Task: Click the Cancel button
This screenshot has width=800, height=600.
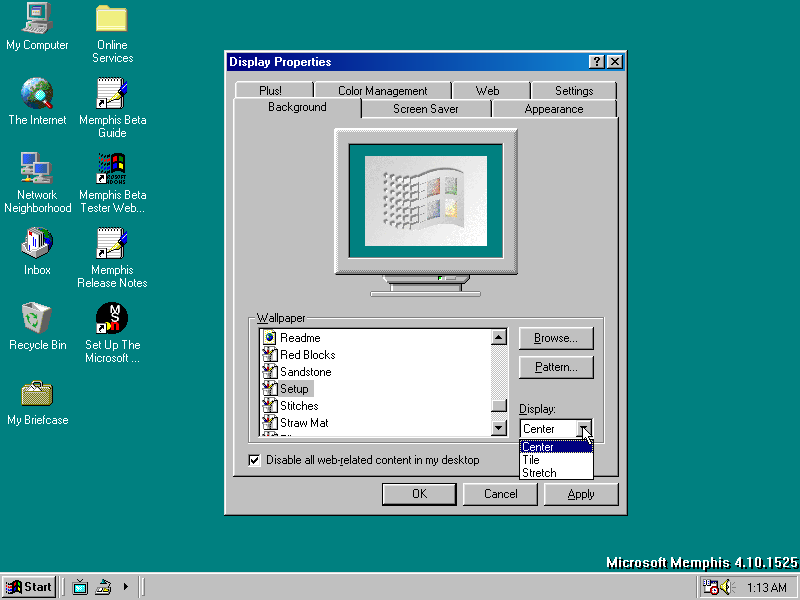Action: point(500,494)
